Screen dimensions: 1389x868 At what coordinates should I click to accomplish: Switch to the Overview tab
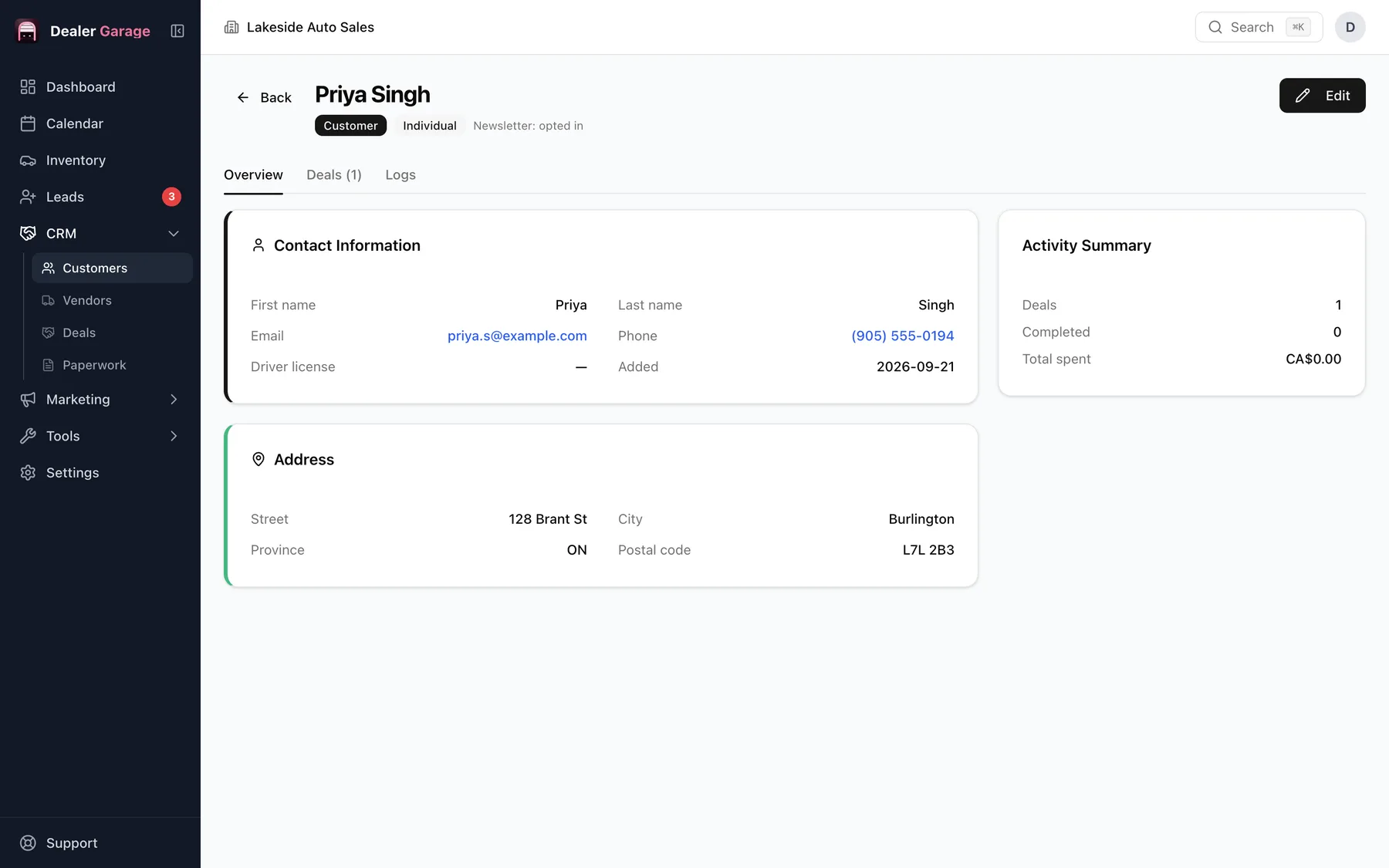point(253,175)
